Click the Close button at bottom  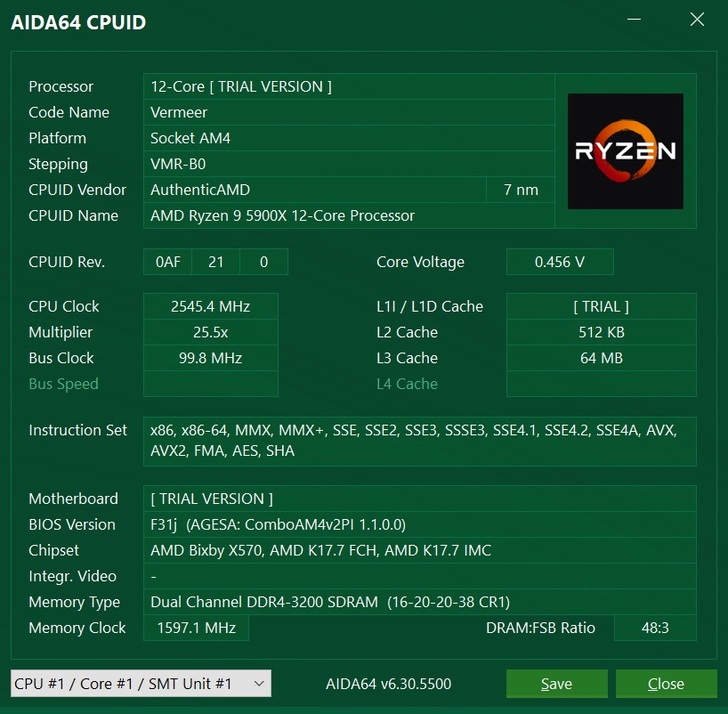coord(666,683)
